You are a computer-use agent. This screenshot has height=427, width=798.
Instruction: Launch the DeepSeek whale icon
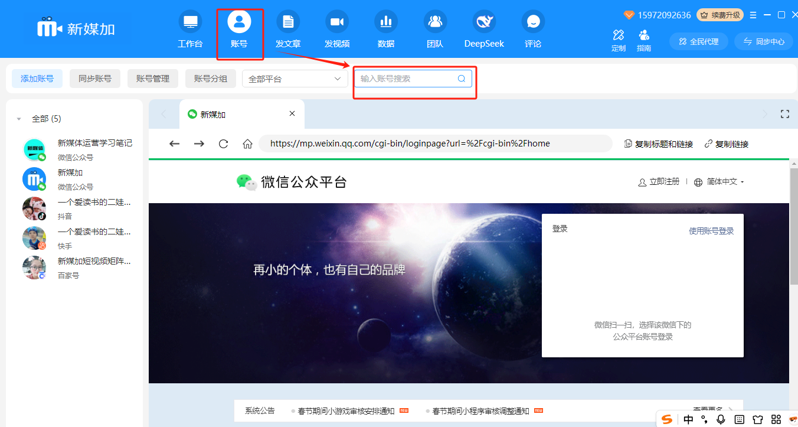click(484, 22)
